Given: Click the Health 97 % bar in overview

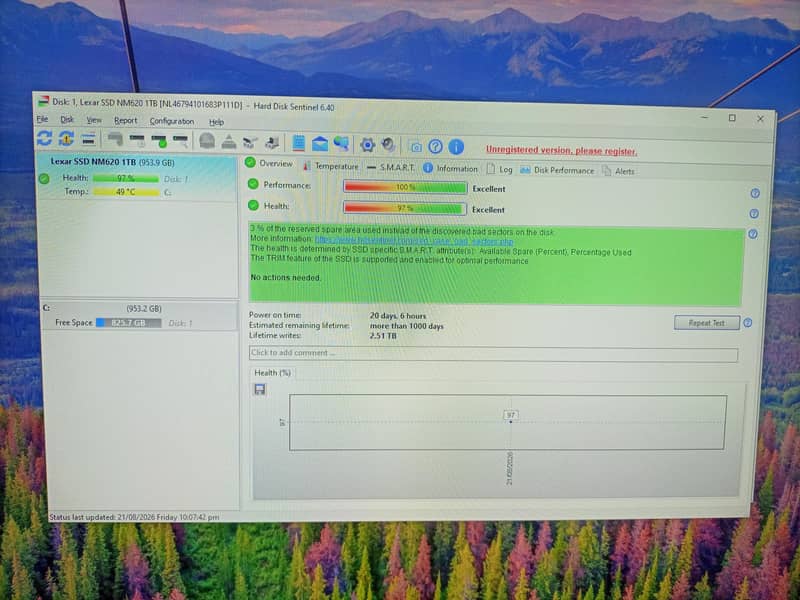Looking at the screenshot, I should tap(405, 208).
